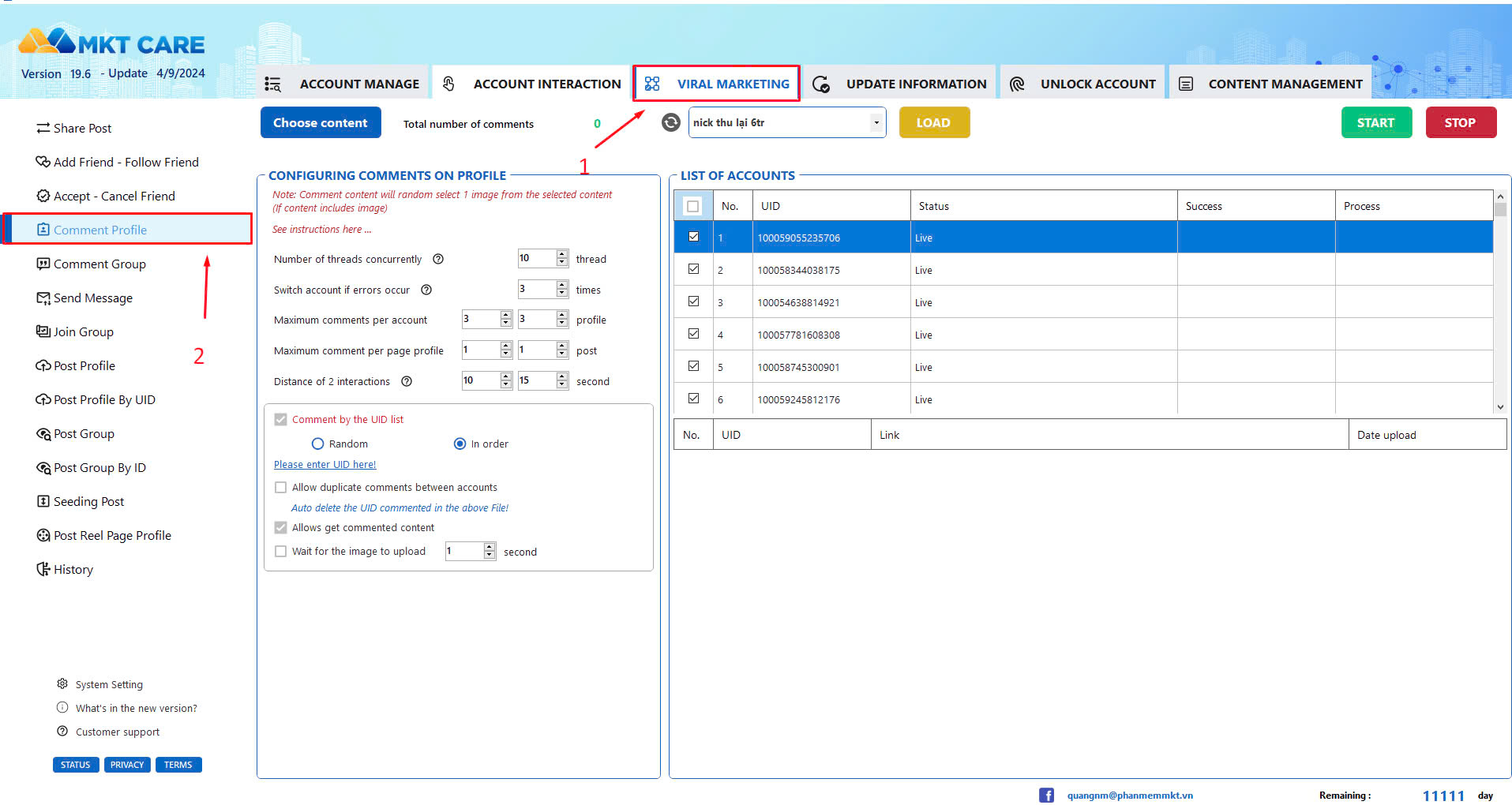Click the Post Group search icon
Screen dimensions: 1512x805
point(43,433)
